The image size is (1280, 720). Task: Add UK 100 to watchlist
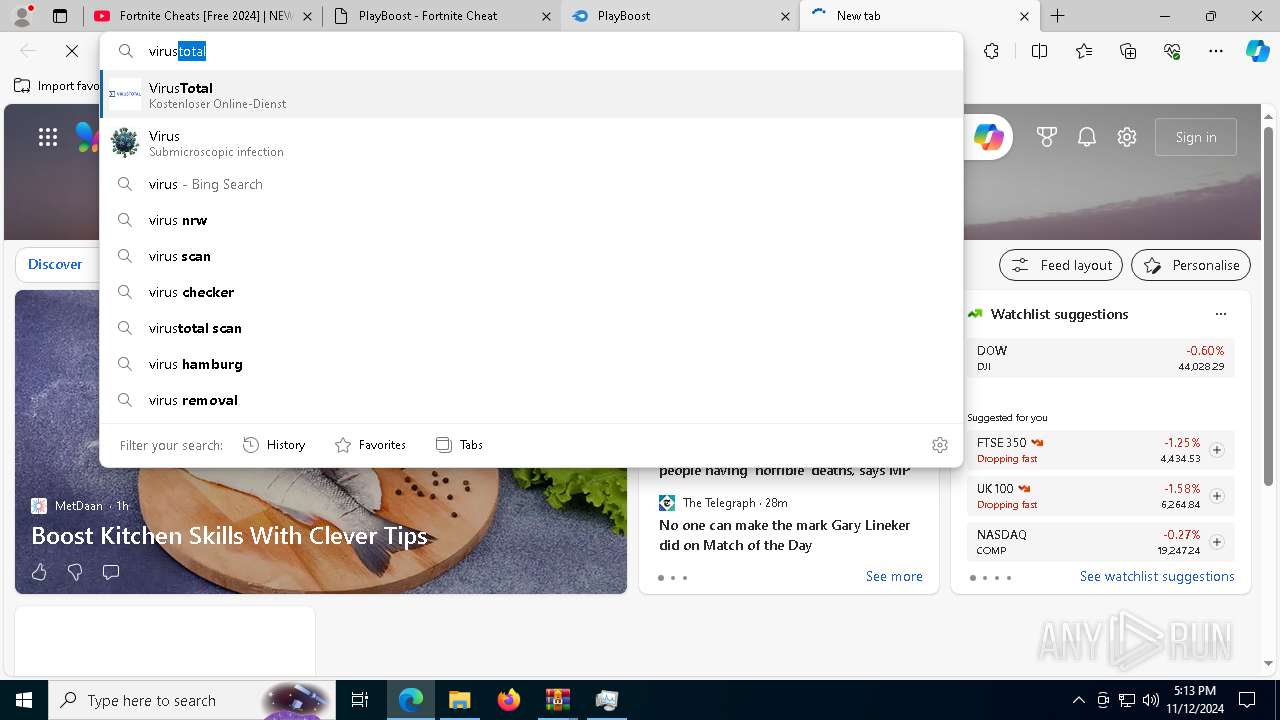[1217, 496]
